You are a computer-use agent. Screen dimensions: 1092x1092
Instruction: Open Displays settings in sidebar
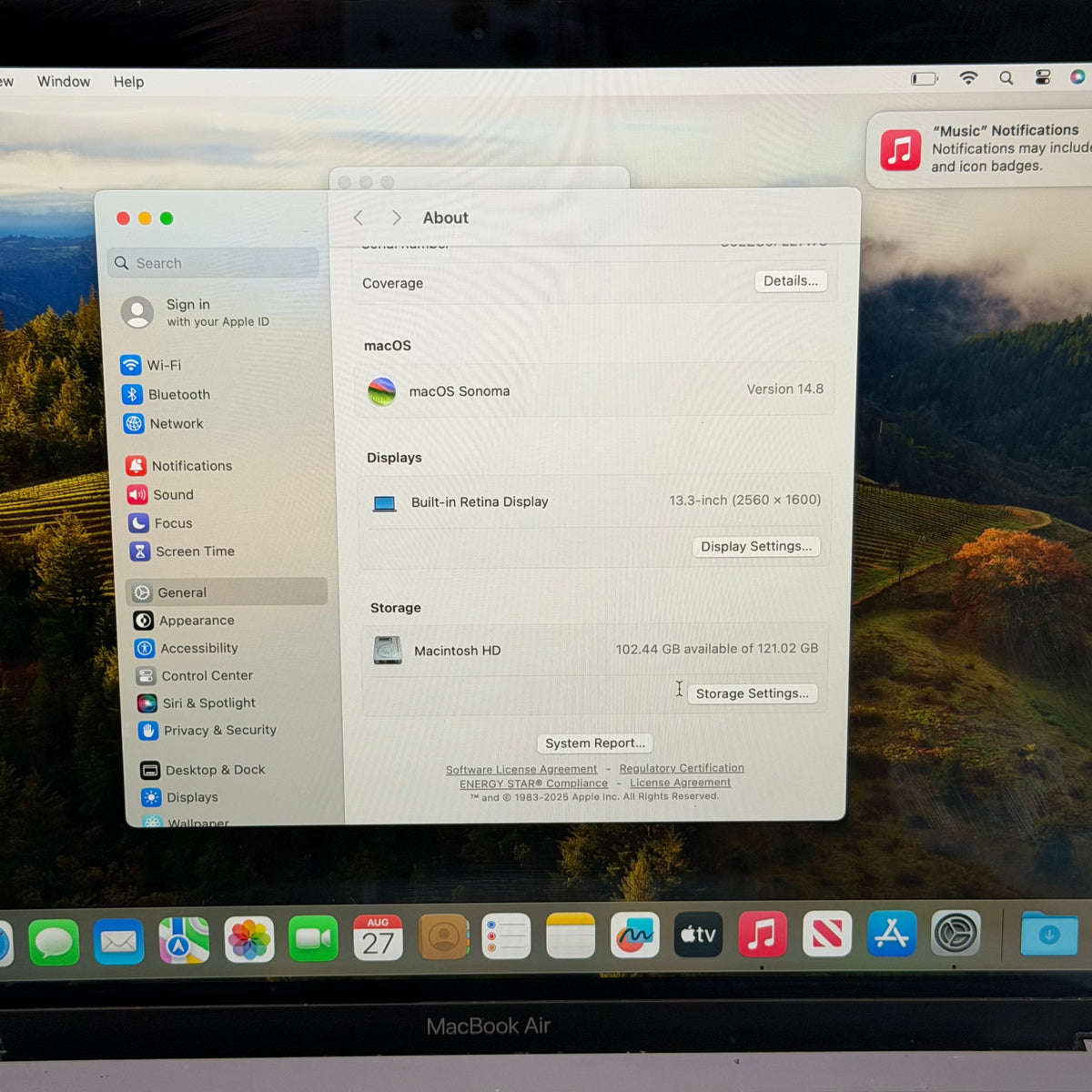(x=180, y=797)
